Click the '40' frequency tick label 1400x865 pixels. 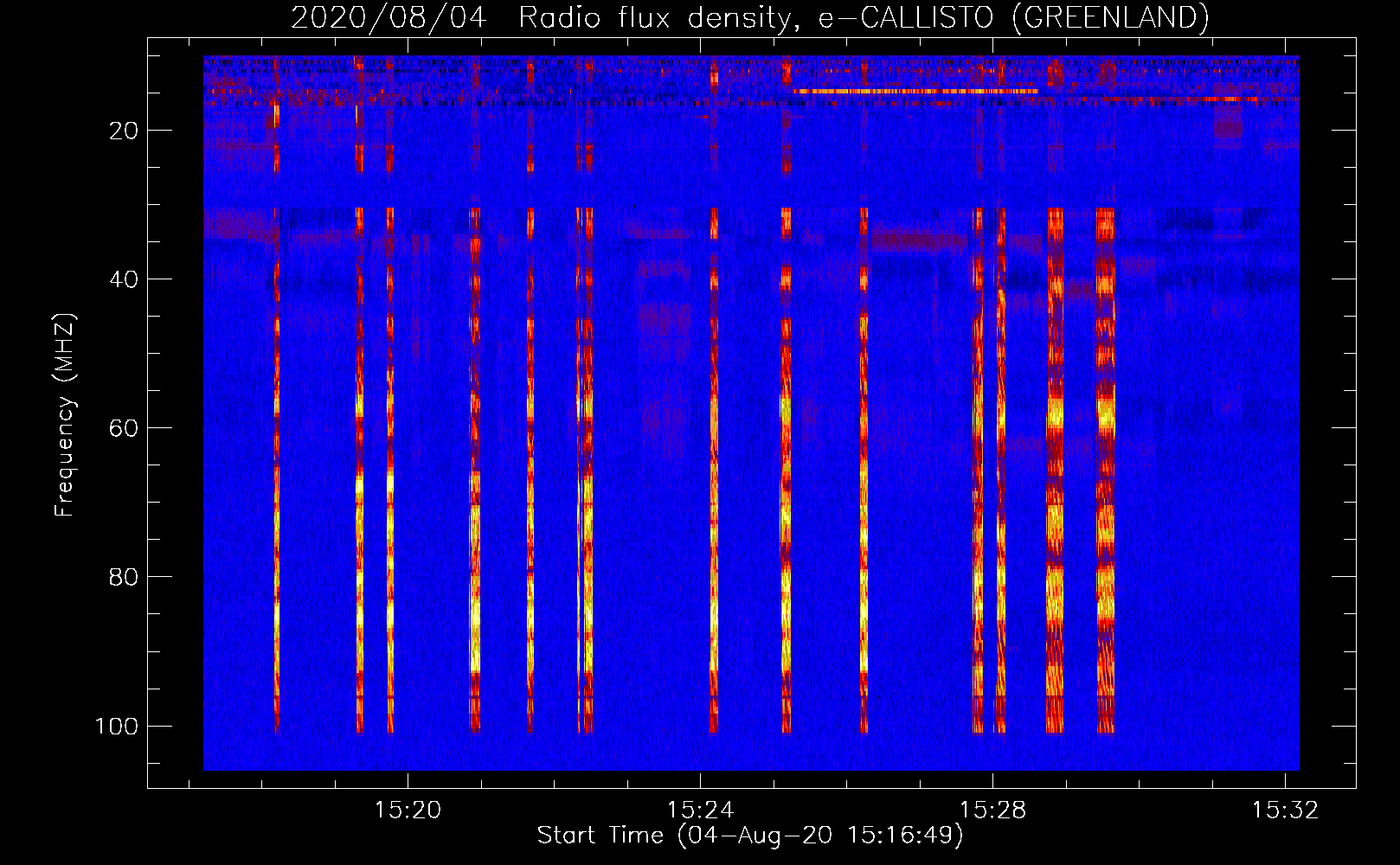click(124, 279)
